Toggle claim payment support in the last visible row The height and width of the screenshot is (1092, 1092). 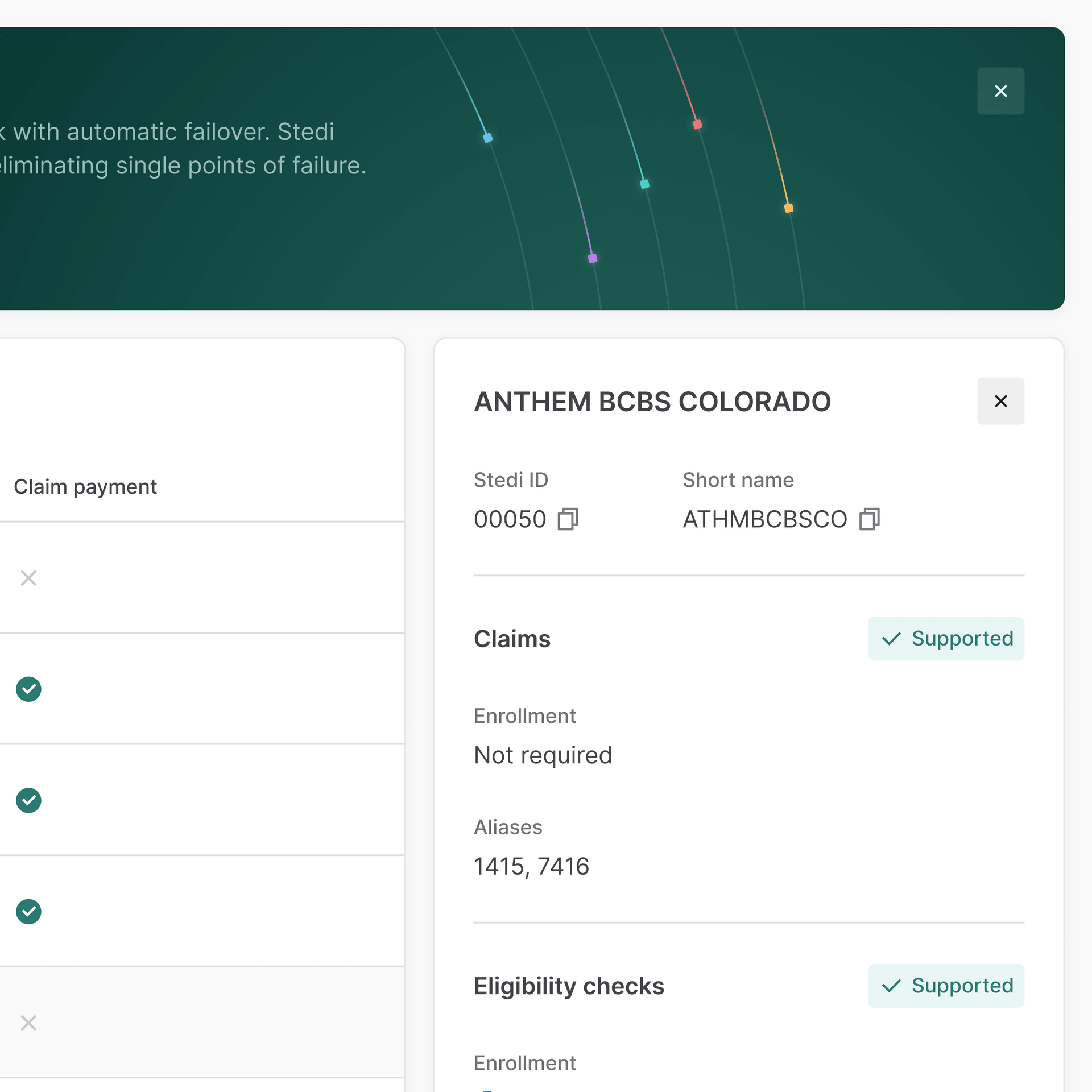coord(28,1023)
